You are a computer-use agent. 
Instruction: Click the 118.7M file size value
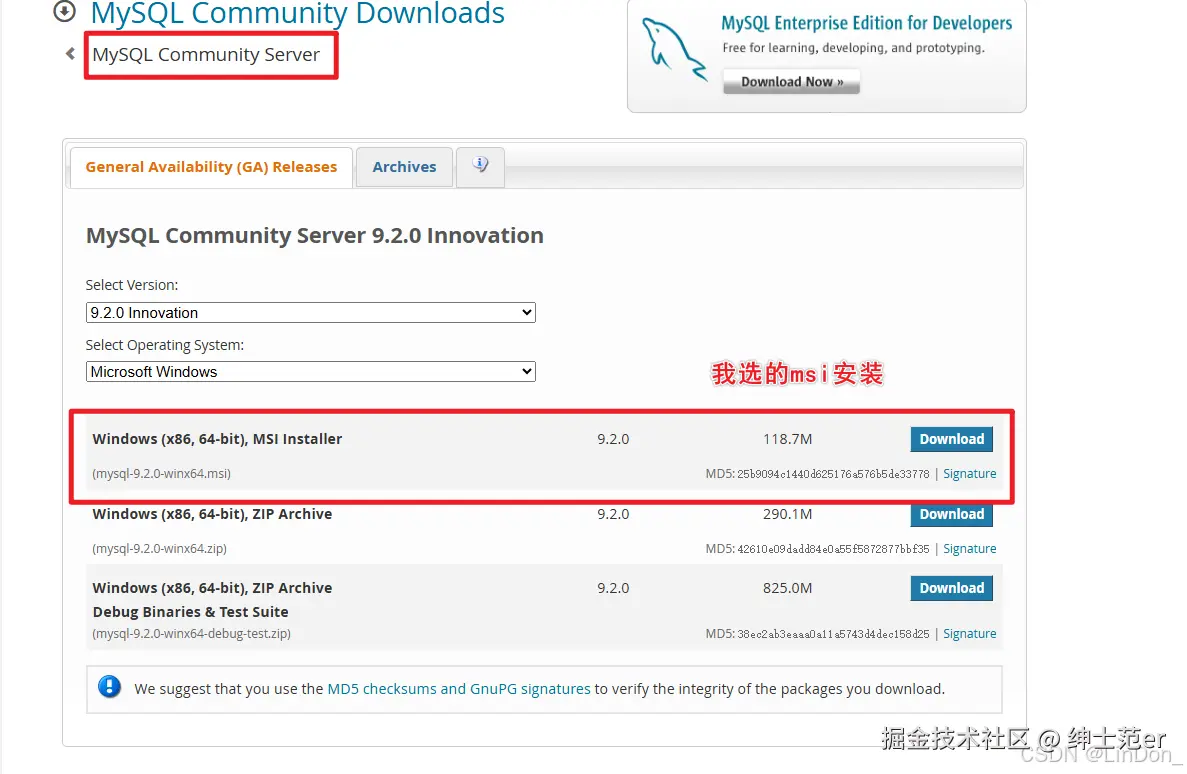[x=787, y=439]
